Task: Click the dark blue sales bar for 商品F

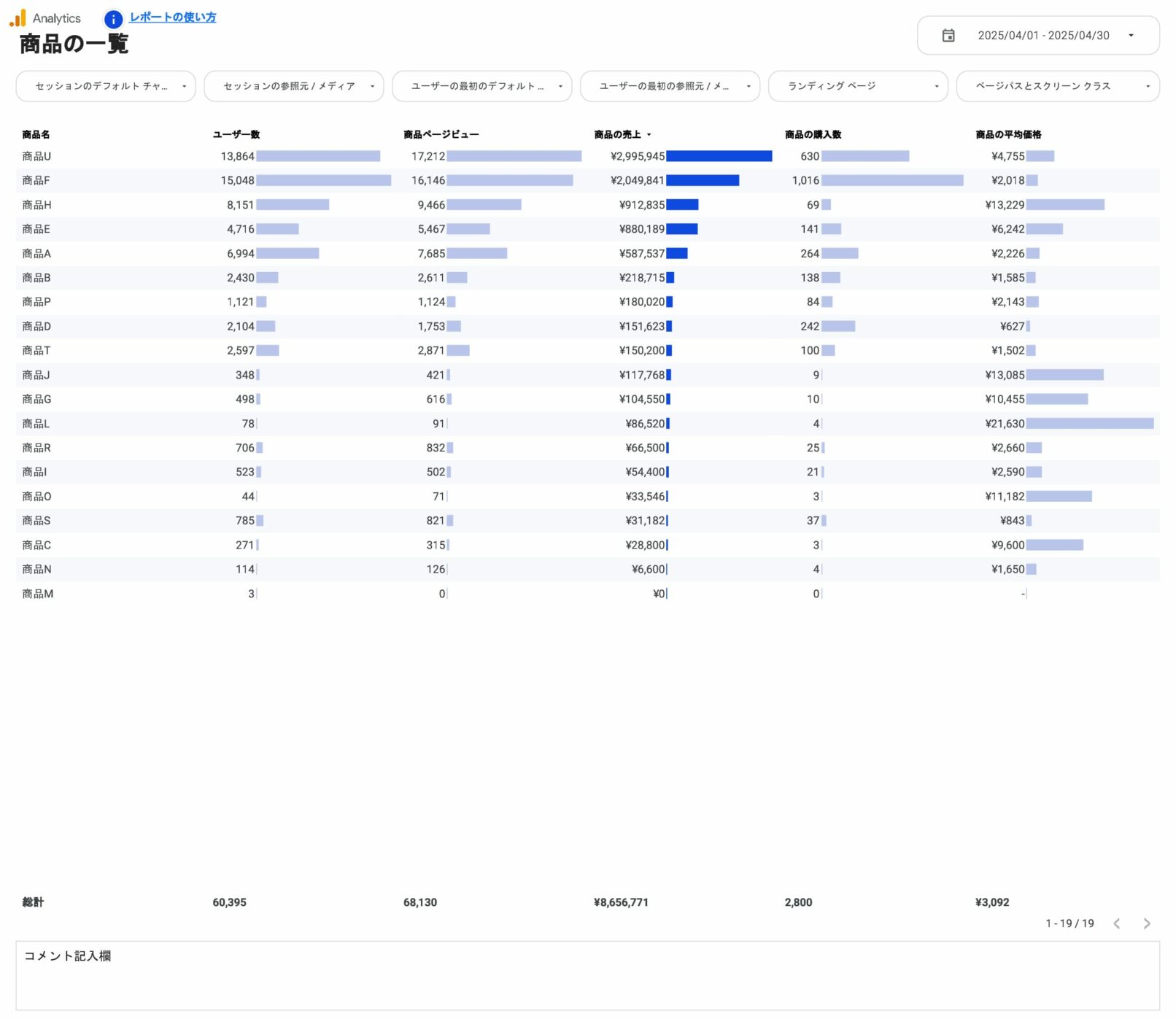Action: (702, 181)
